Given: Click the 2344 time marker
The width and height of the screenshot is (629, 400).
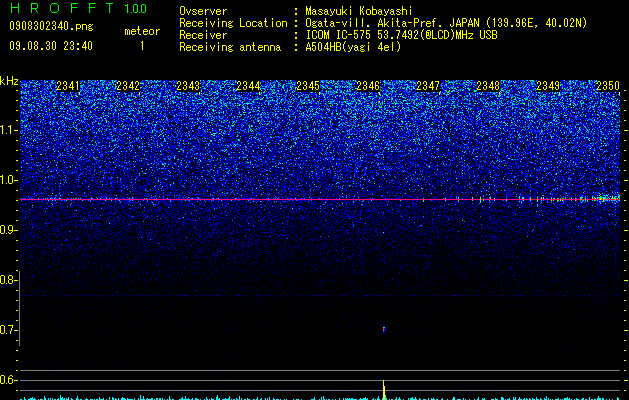Looking at the screenshot, I should point(248,86).
